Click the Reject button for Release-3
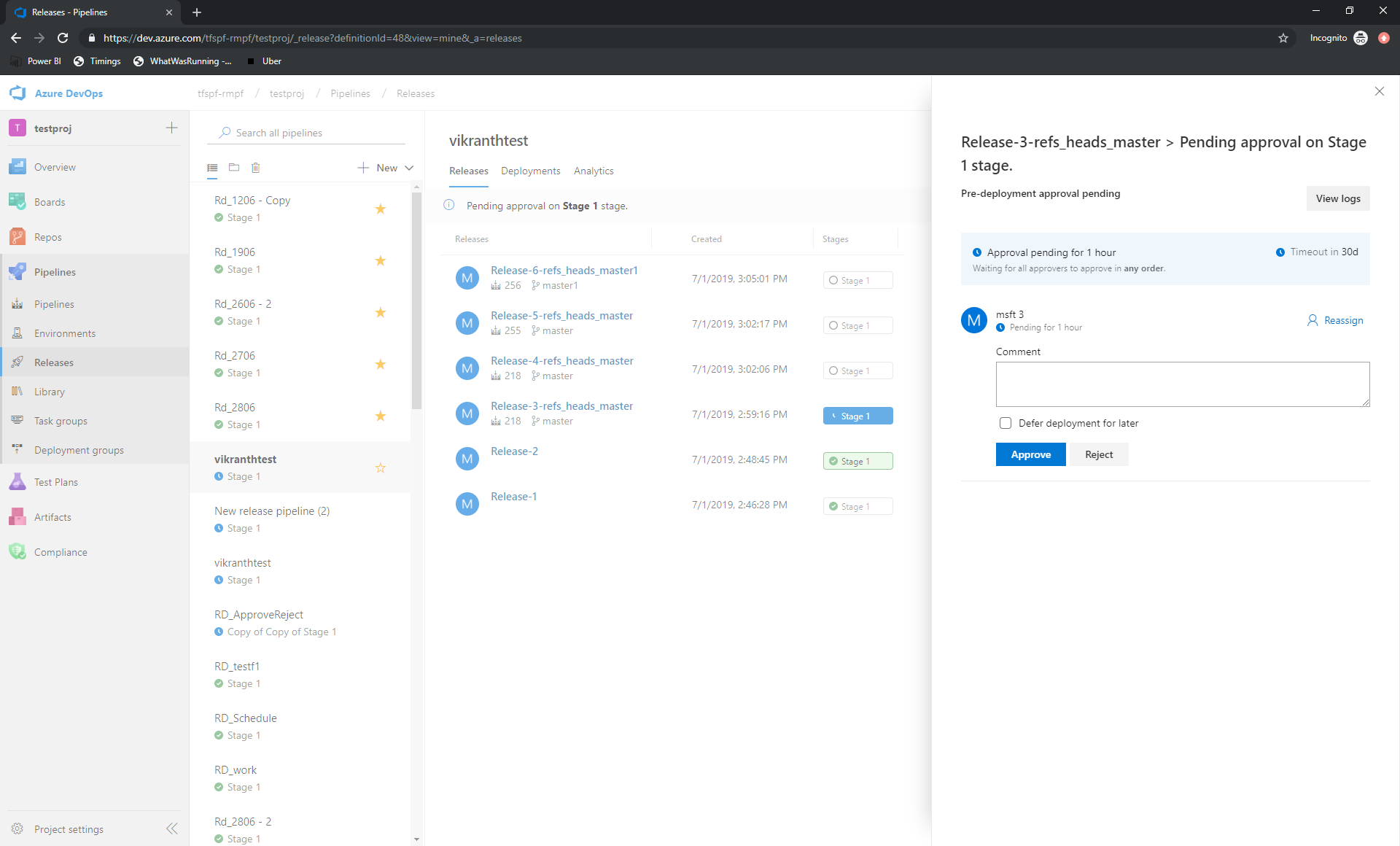The width and height of the screenshot is (1400, 846). point(1099,454)
